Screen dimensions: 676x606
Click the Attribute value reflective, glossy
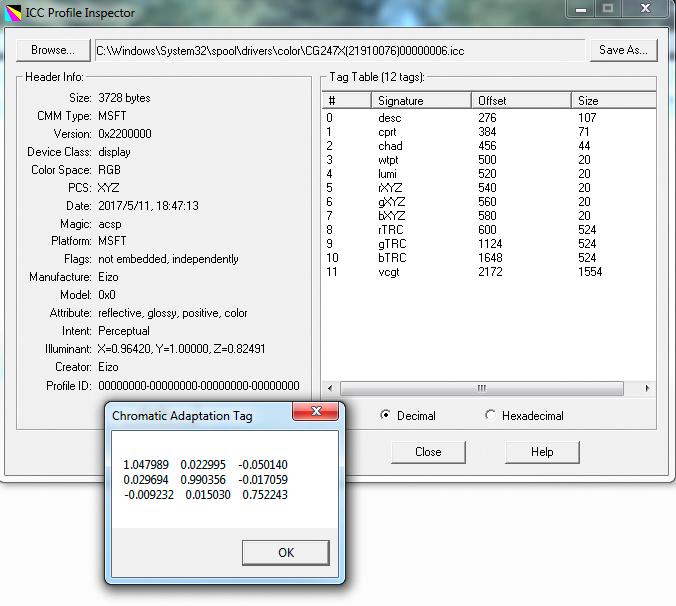coord(172,313)
